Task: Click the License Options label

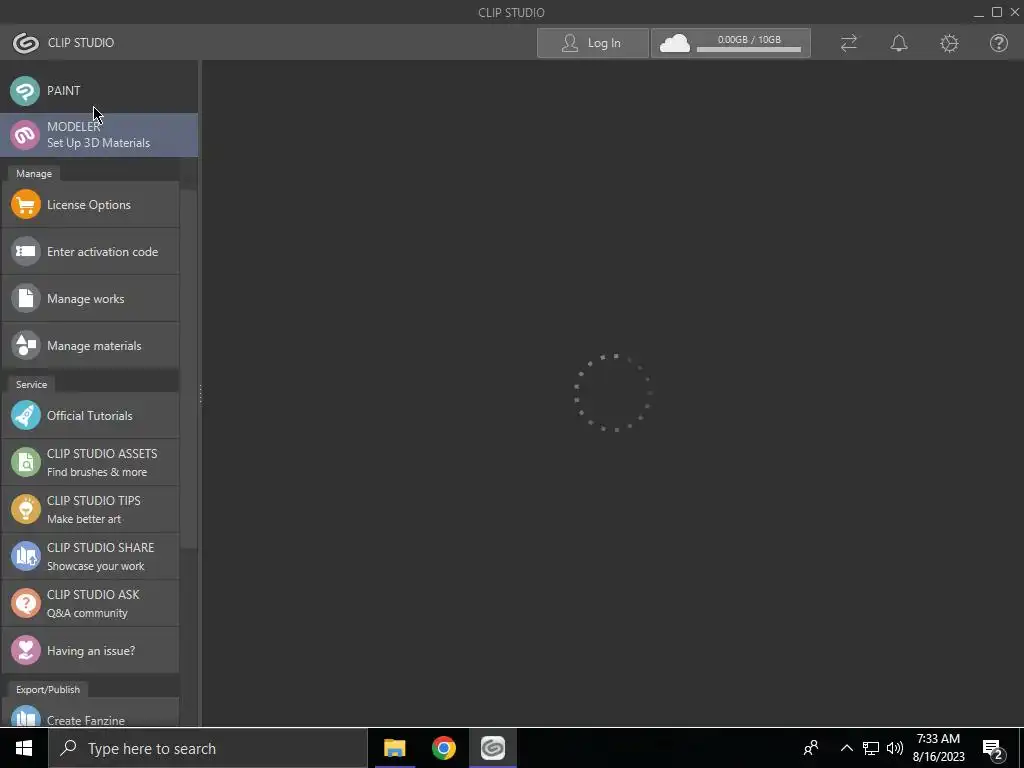Action: 89,205
